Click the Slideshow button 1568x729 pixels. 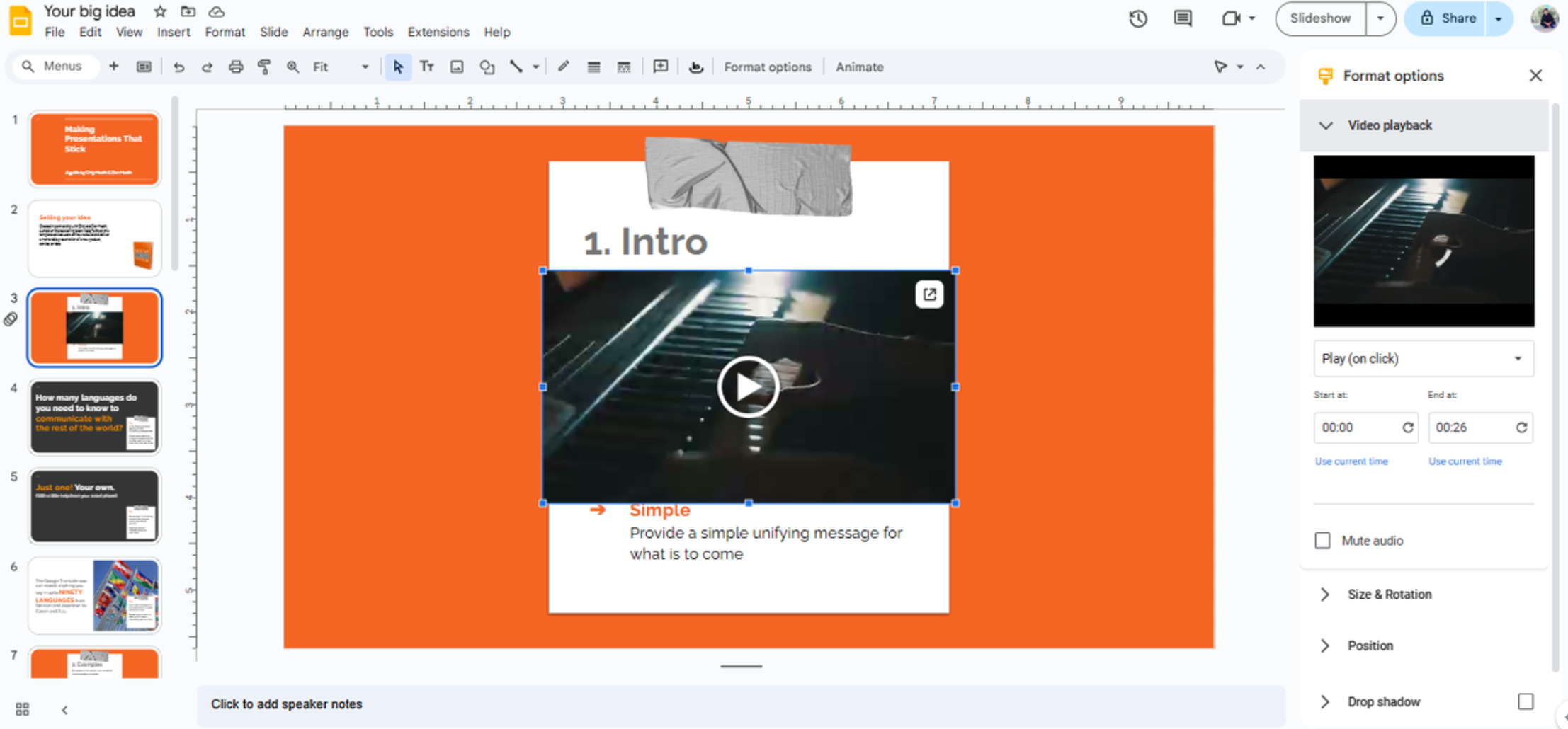1320,18
